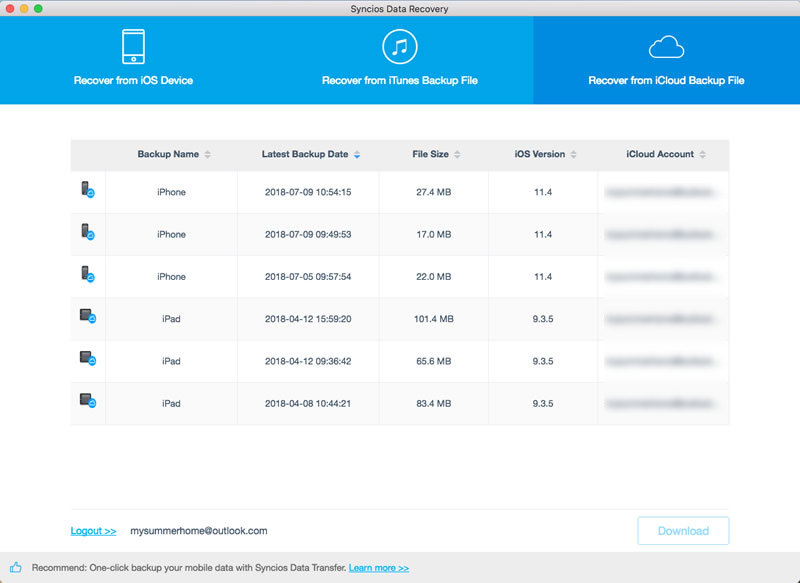This screenshot has width=800, height=583.
Task: Select date cell 2018-04-08 10:44:21
Action: coord(308,403)
